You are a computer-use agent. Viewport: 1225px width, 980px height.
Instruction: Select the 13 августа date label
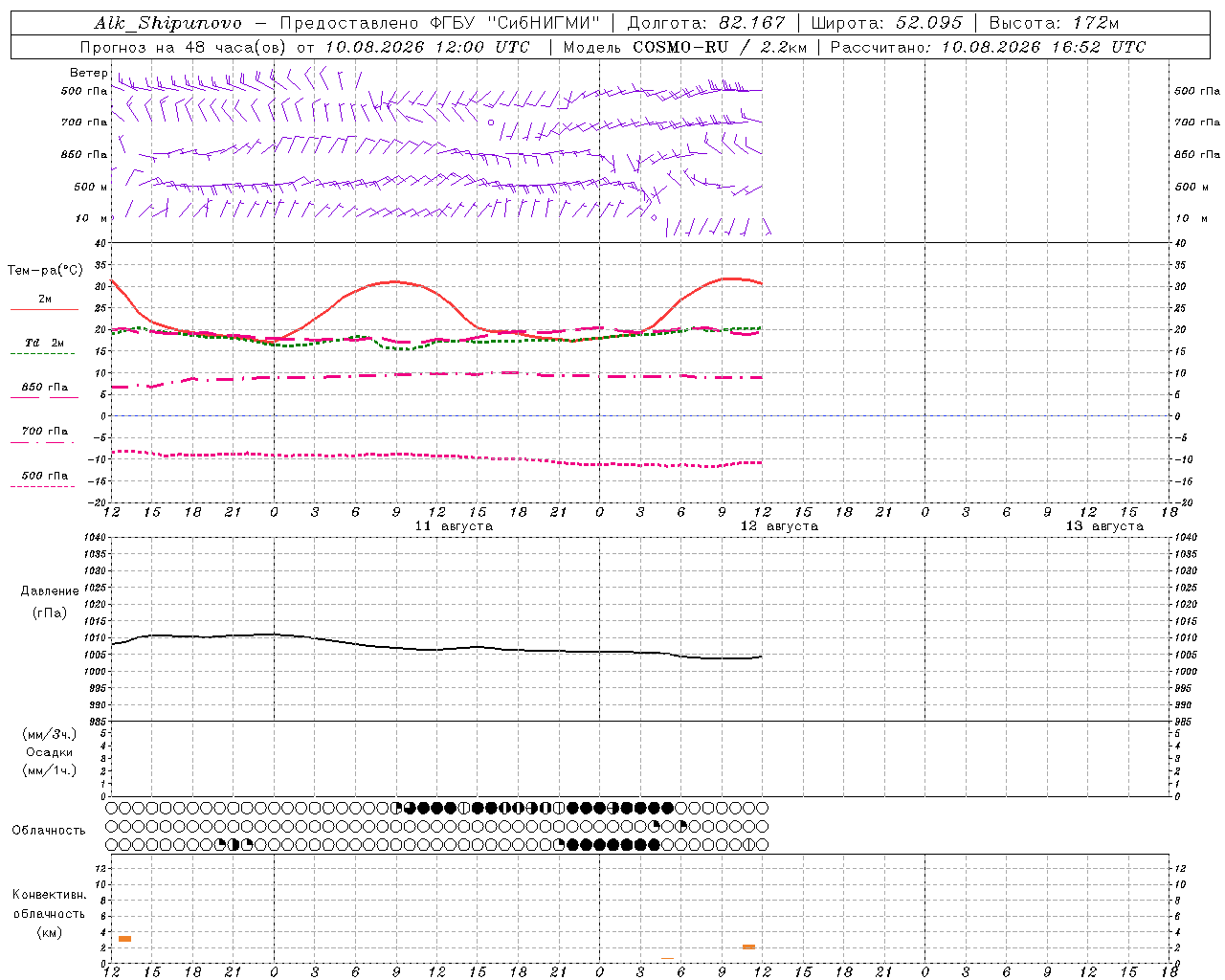1104,526
